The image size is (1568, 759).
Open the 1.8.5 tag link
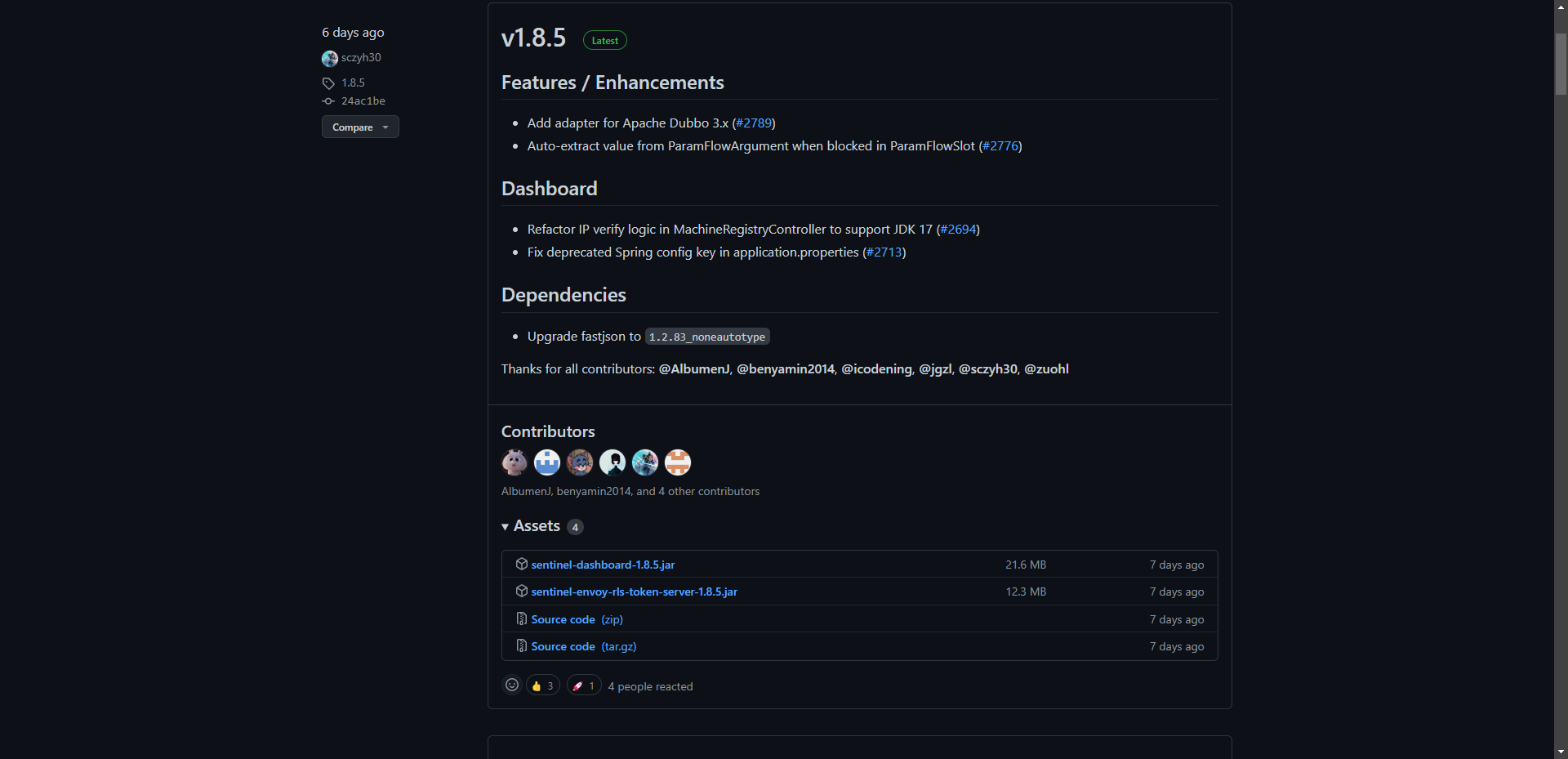point(353,83)
